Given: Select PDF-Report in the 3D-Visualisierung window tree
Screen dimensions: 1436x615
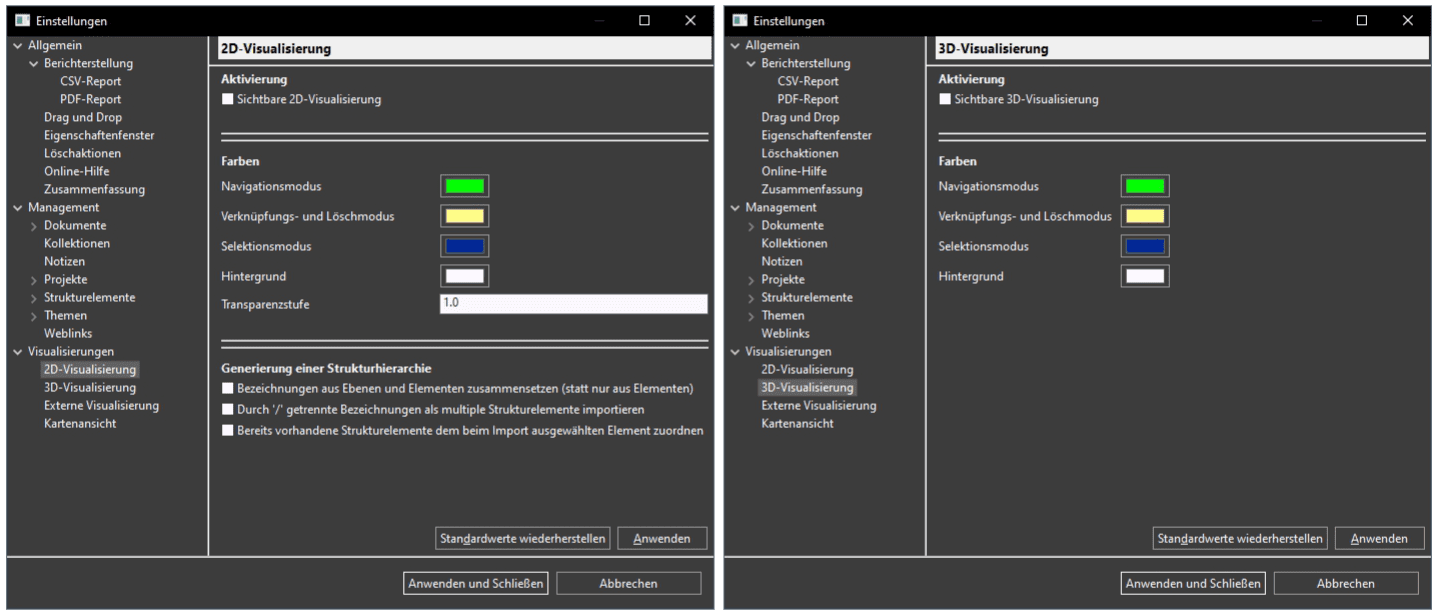Looking at the screenshot, I should tap(808, 100).
